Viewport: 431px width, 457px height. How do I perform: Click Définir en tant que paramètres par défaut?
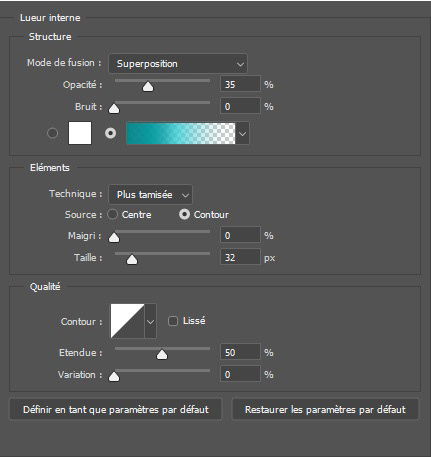(x=116, y=409)
